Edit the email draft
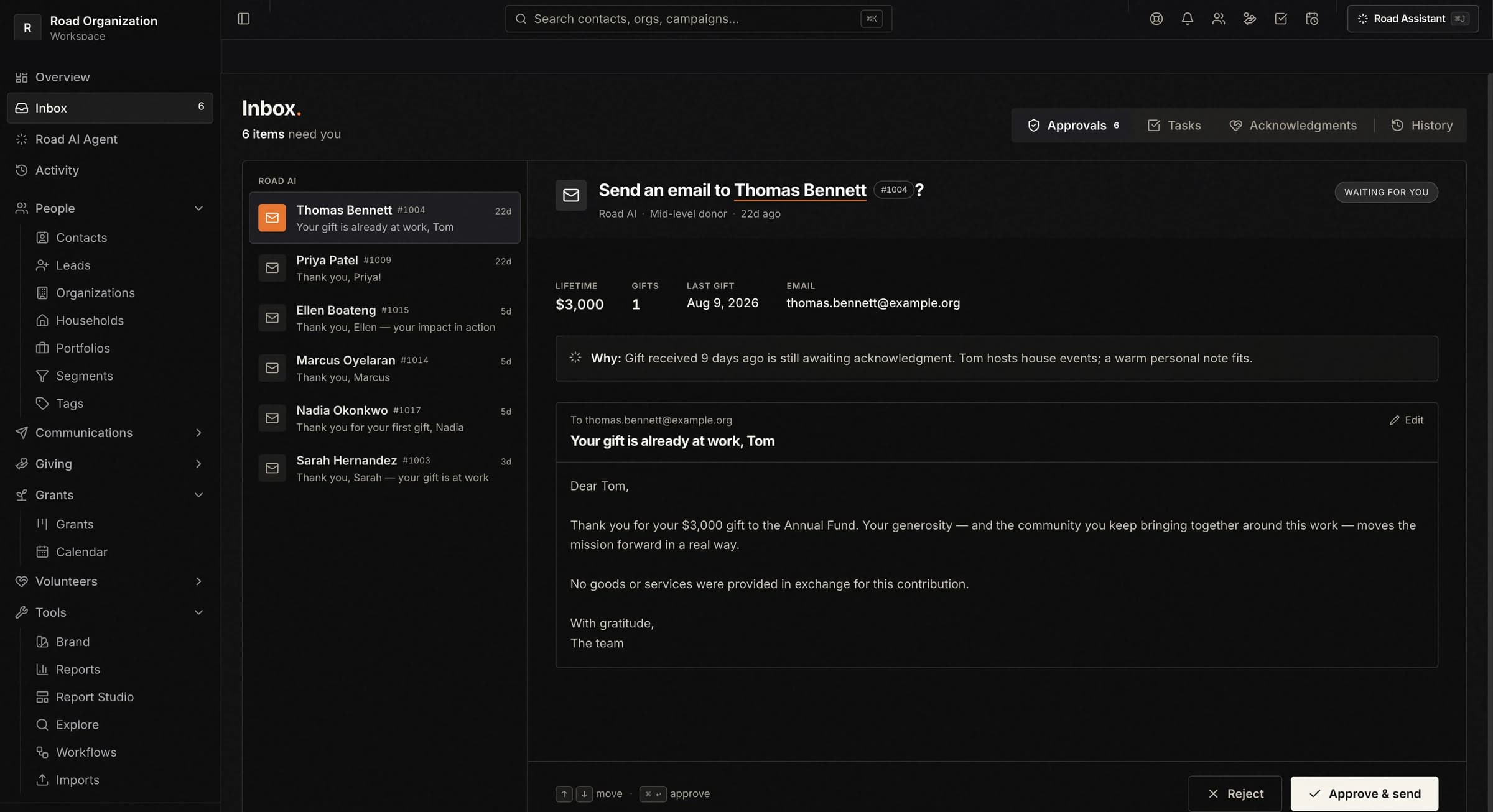The image size is (1493, 812). click(x=1407, y=420)
